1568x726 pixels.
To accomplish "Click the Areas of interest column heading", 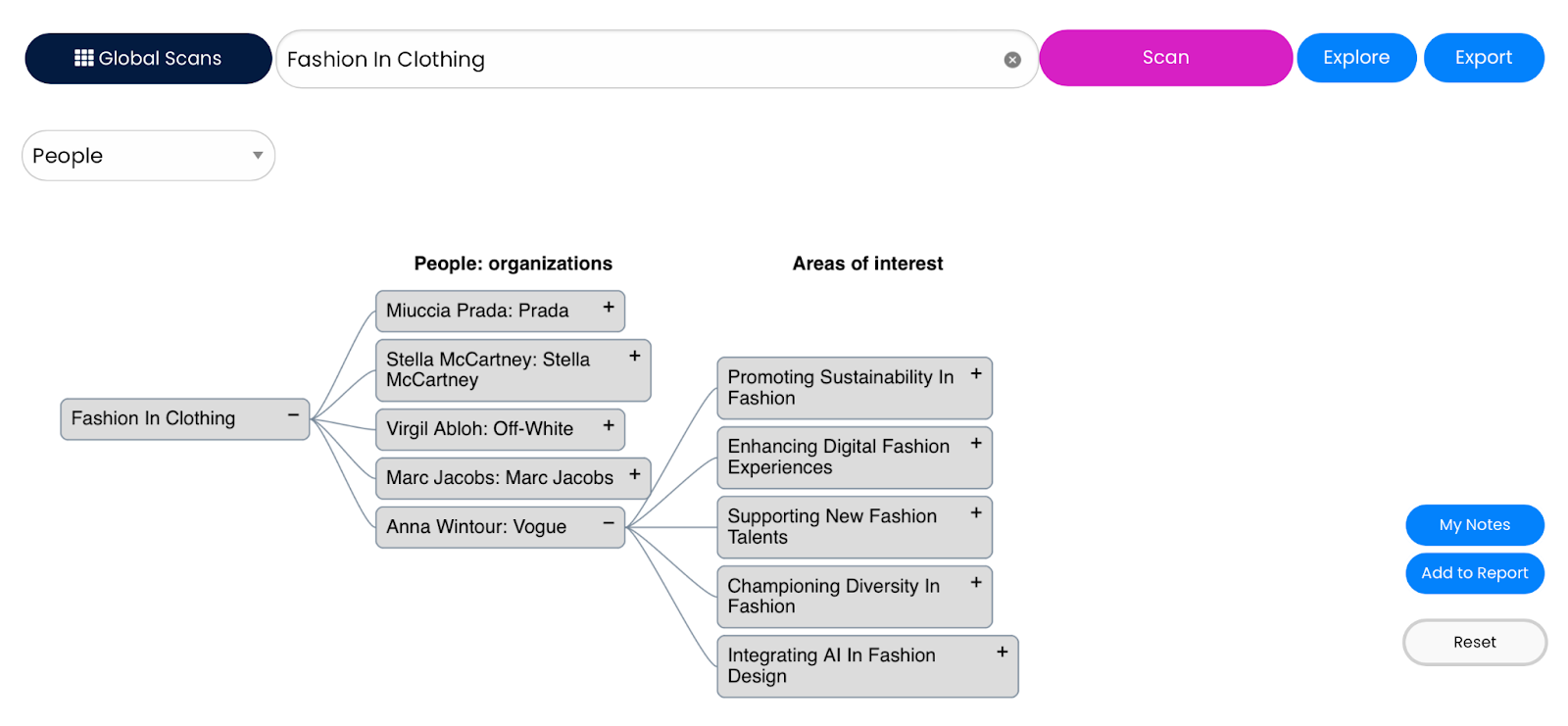I will pos(868,264).
